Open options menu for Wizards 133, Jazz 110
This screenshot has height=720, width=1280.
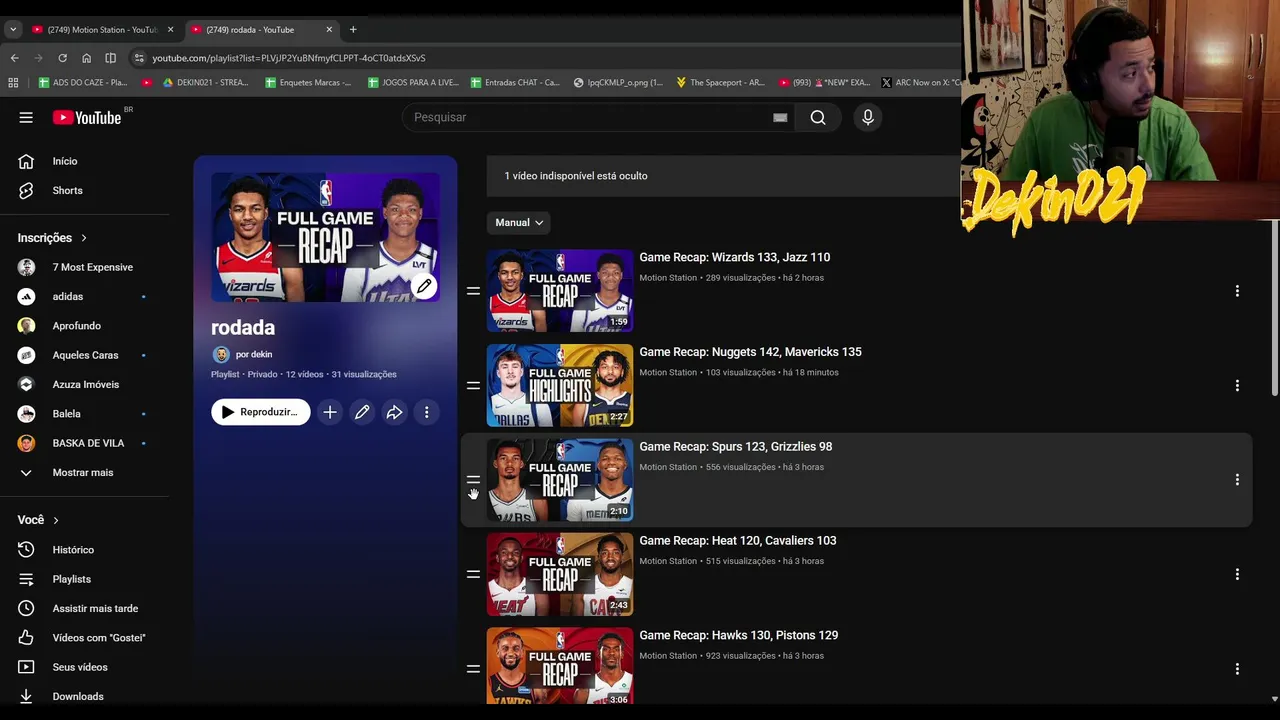1237,291
